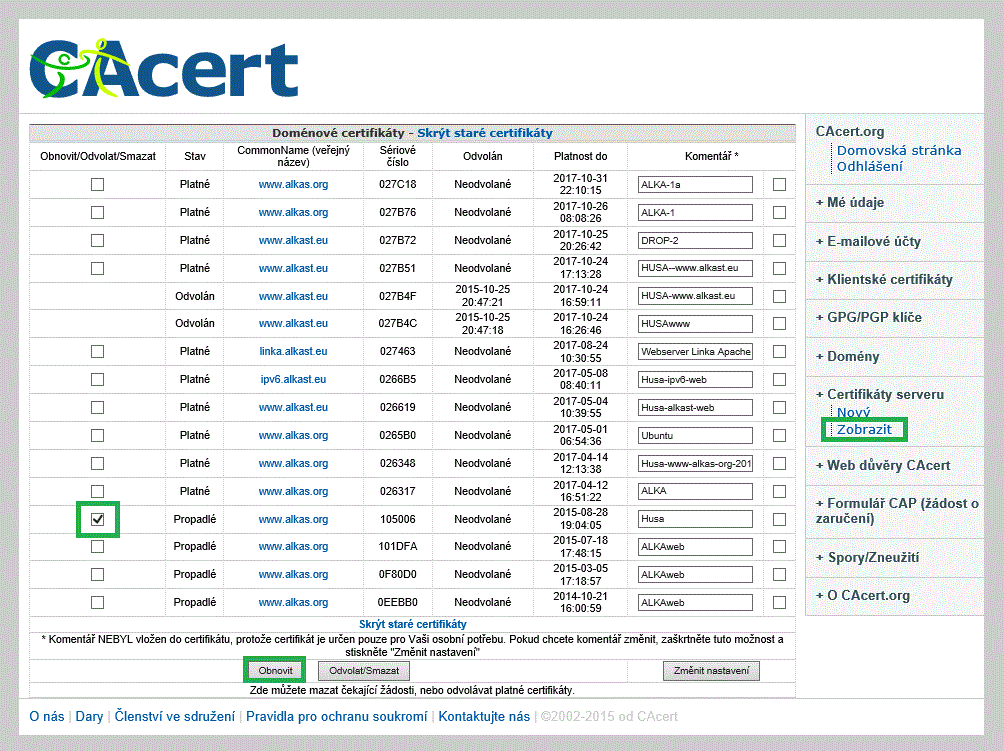Tick the comment checkbox beside ALKA-1a

tap(779, 184)
